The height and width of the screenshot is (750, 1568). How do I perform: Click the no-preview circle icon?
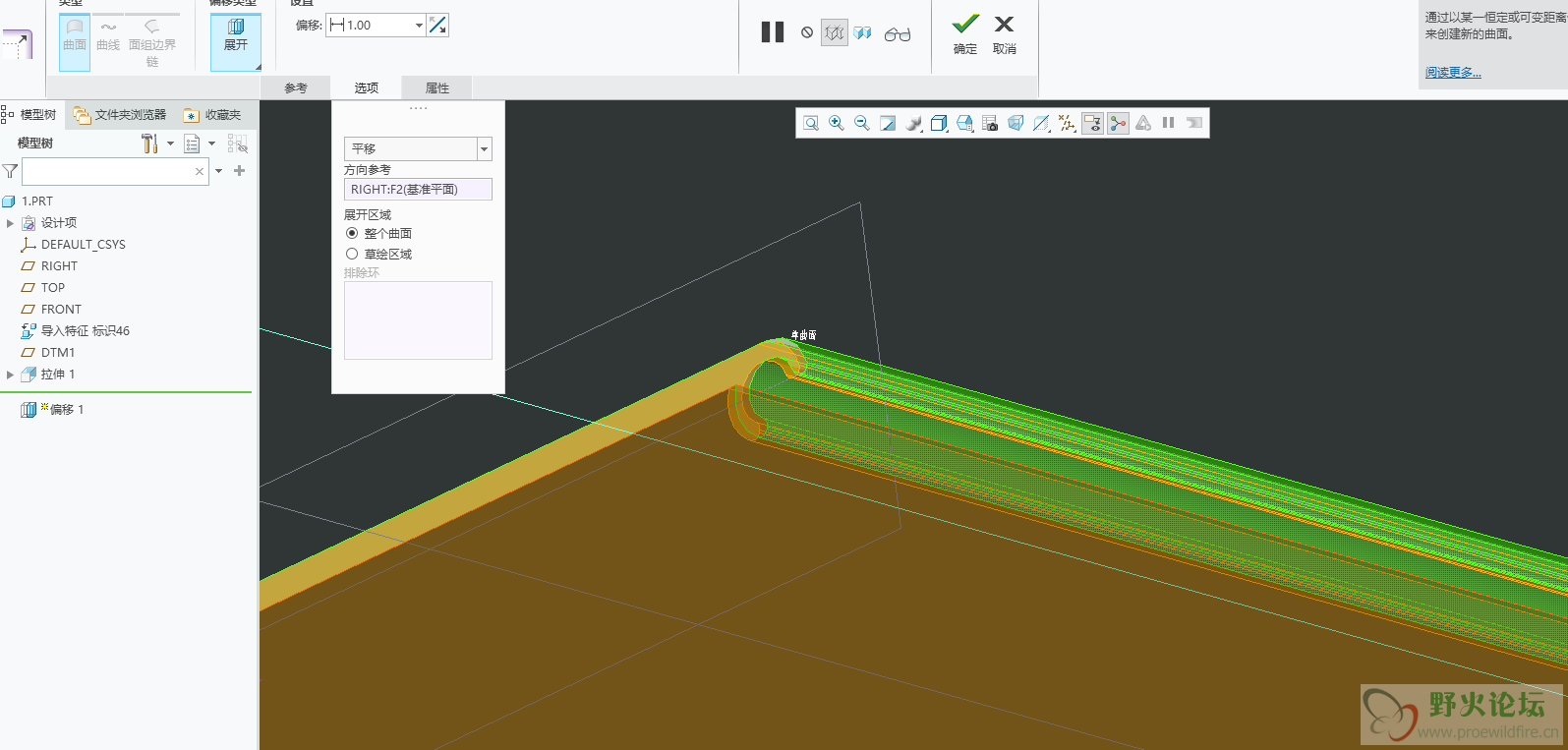pos(807,32)
